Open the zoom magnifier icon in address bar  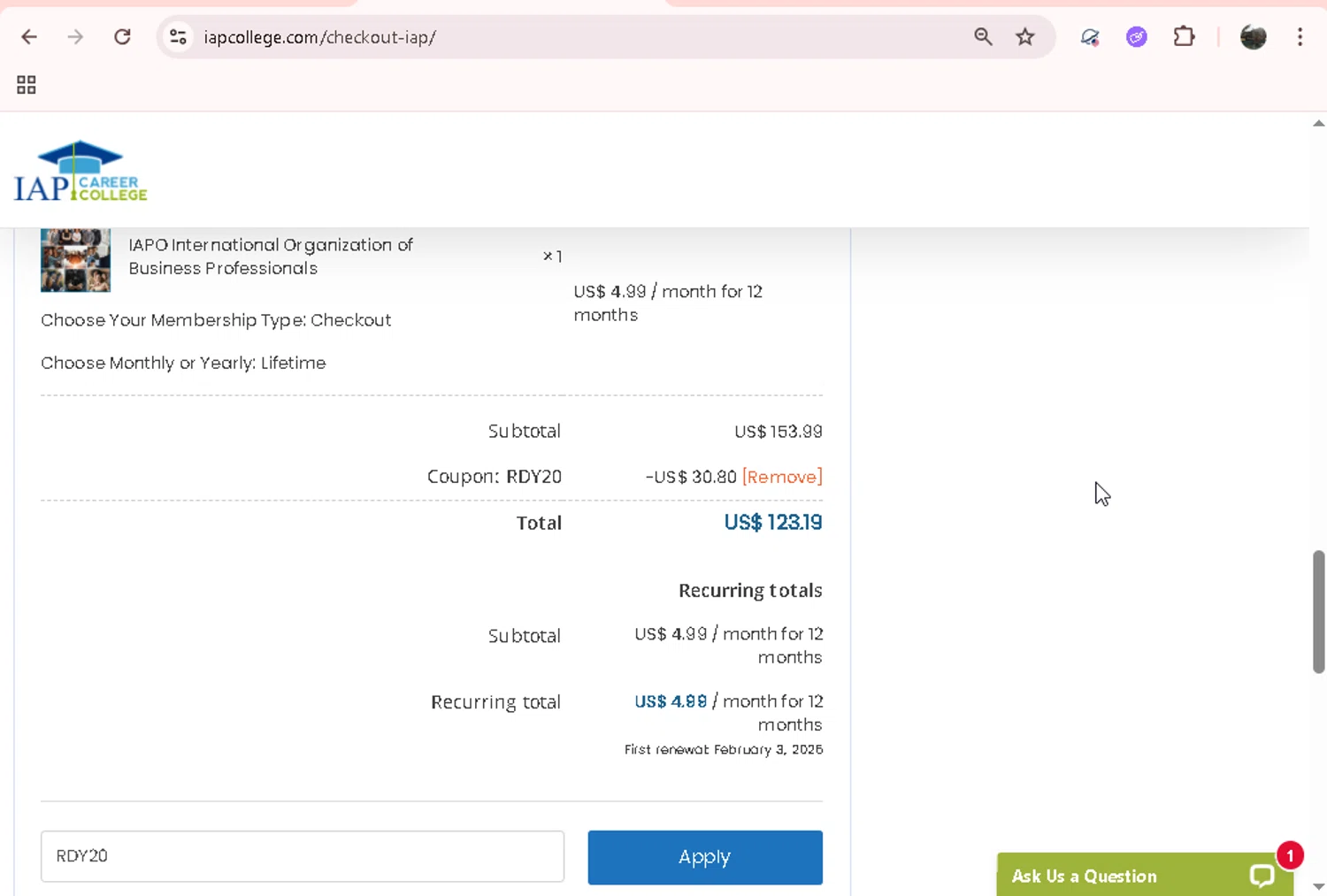983,37
